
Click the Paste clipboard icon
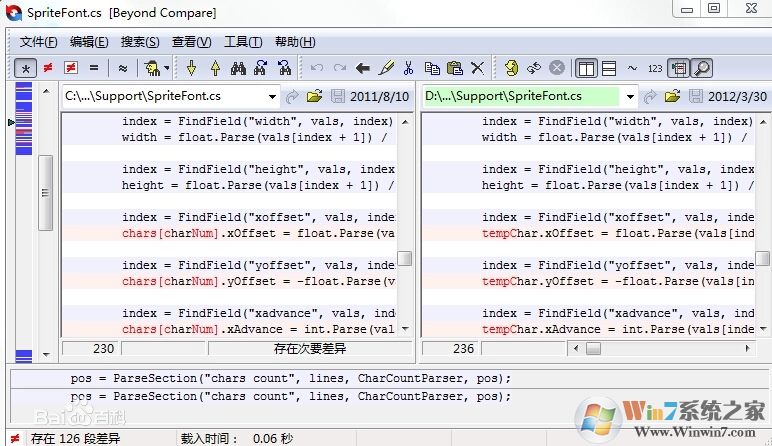[x=455, y=68]
